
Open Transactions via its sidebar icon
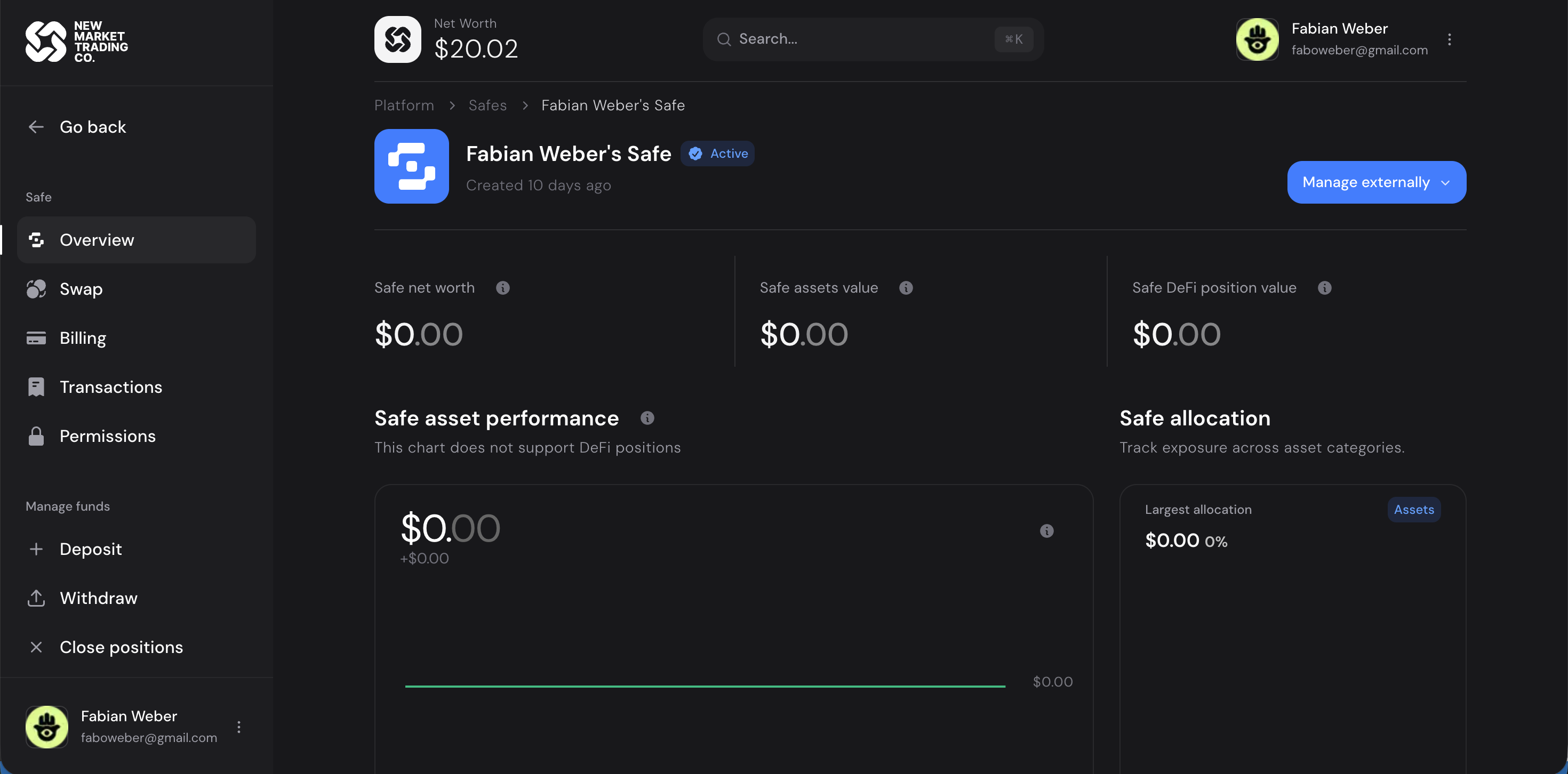36,386
